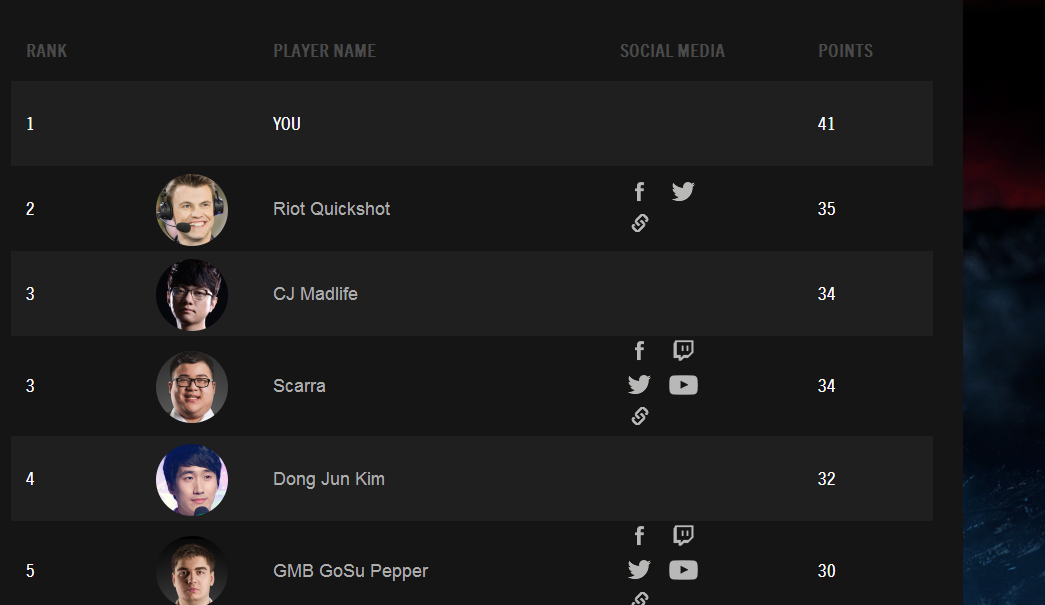Click the POINTS column header
This screenshot has width=1045, height=605.
coord(845,51)
